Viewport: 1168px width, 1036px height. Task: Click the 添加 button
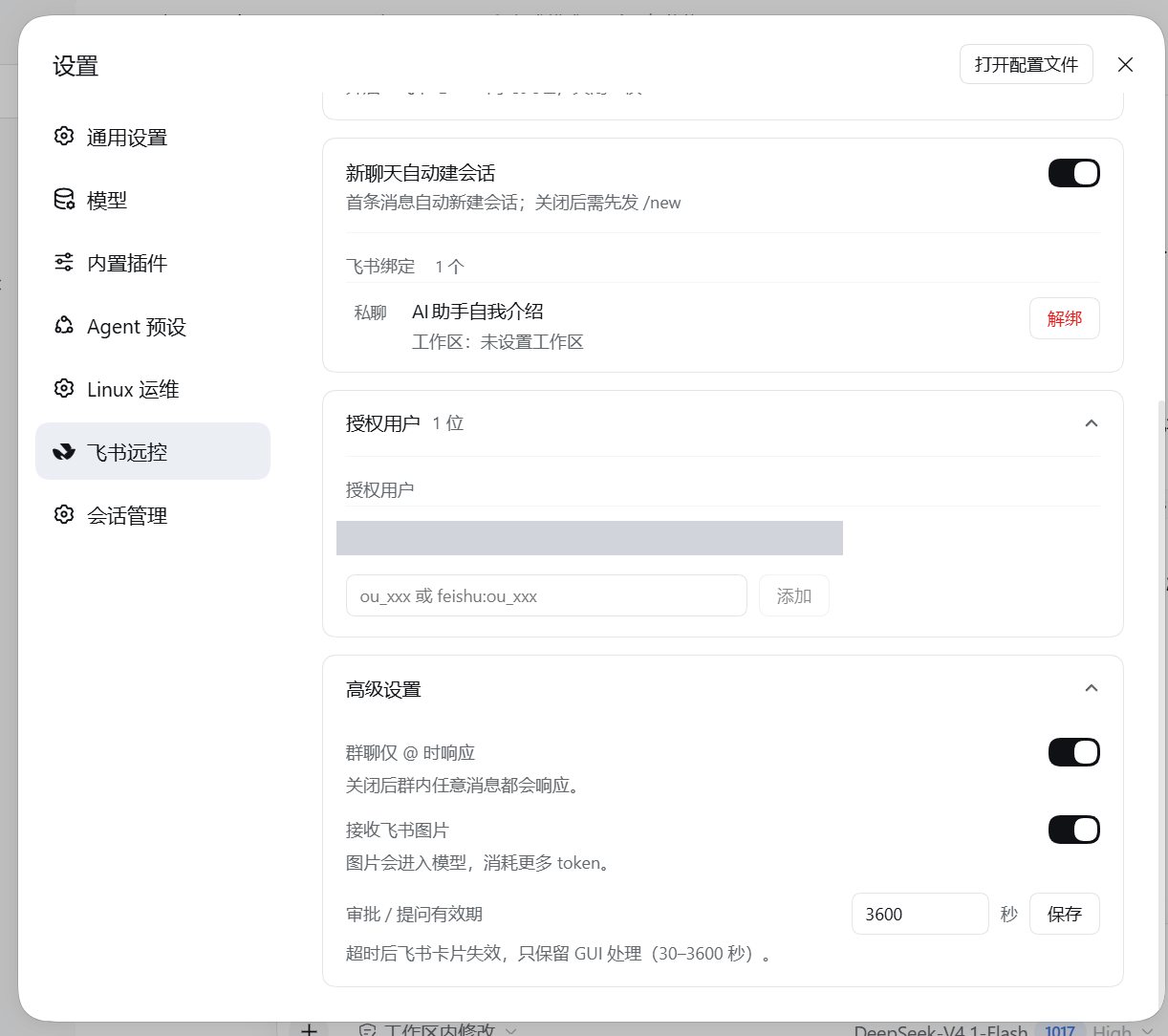click(x=794, y=595)
